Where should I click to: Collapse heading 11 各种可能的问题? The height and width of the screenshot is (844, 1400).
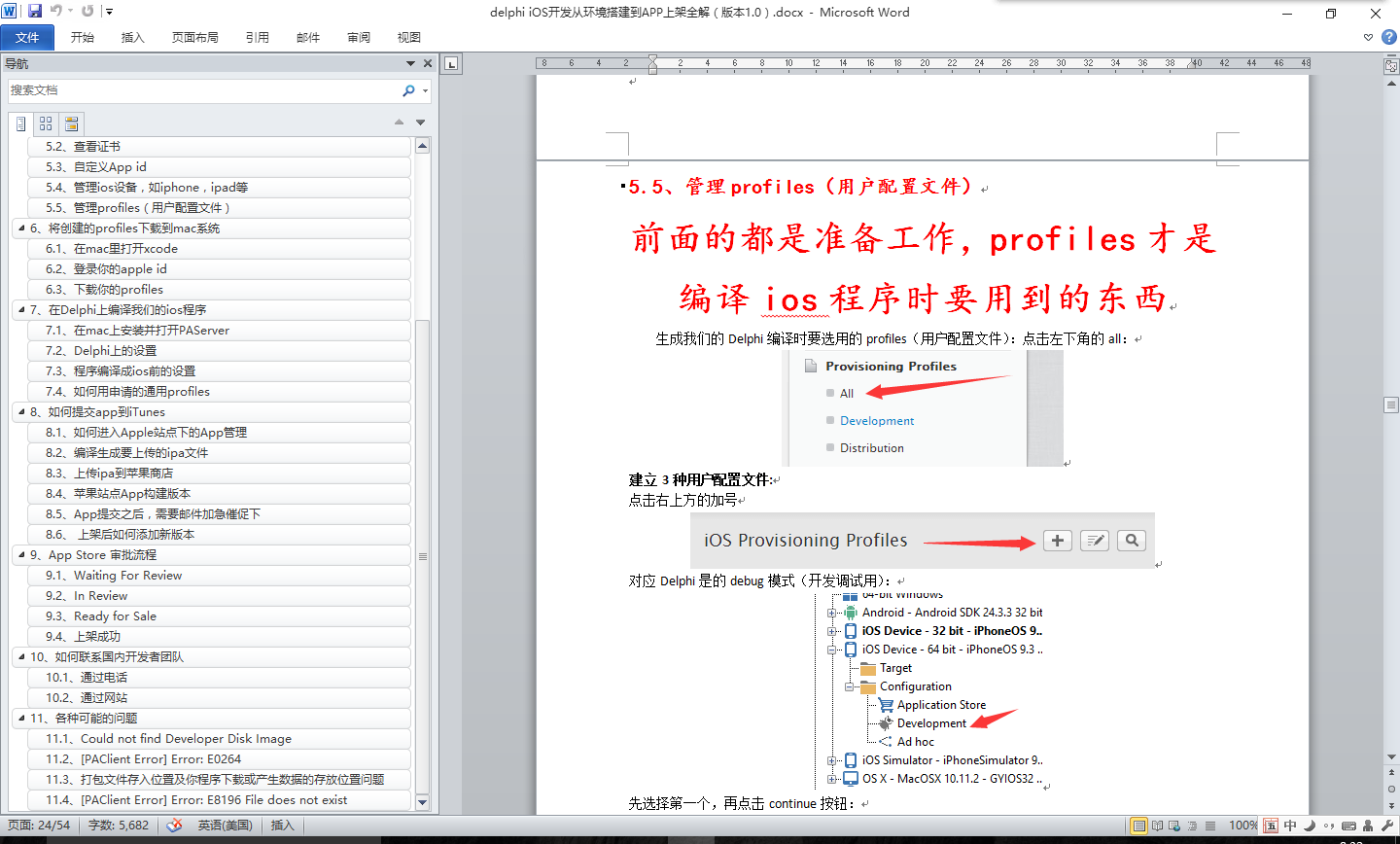coord(21,719)
